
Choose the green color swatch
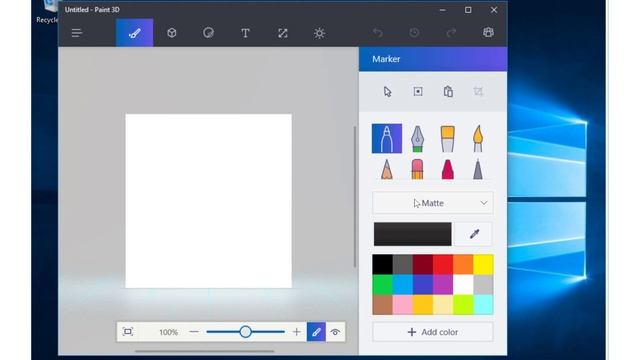tap(382, 284)
